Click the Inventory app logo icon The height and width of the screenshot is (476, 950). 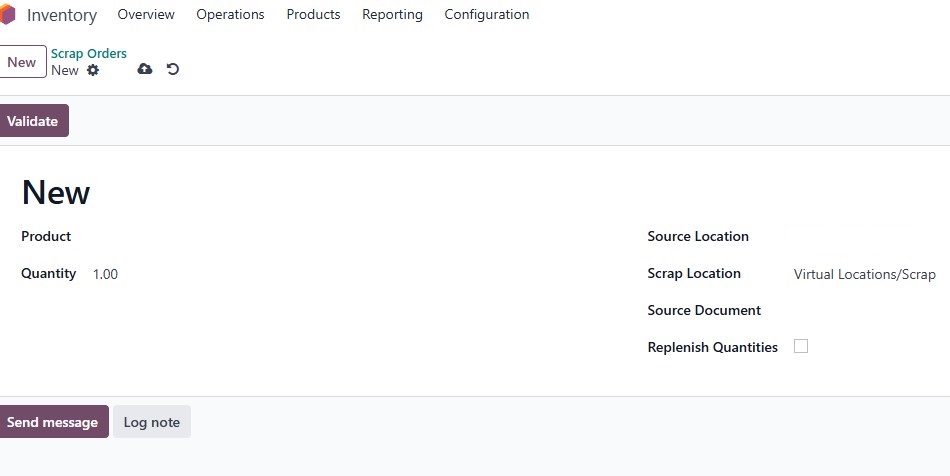pyautogui.click(x=7, y=15)
